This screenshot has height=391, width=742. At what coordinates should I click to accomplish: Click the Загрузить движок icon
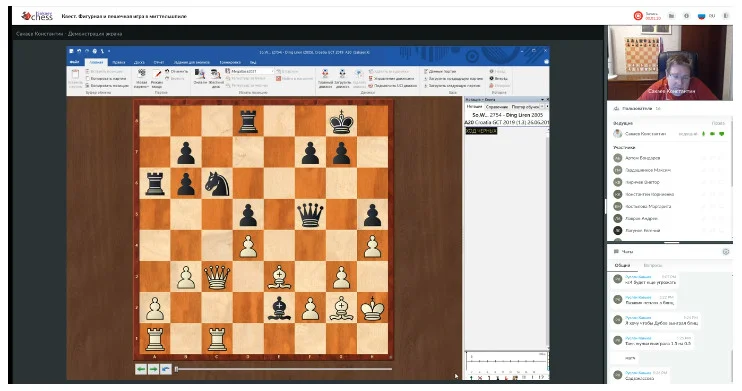pyautogui.click(x=342, y=73)
